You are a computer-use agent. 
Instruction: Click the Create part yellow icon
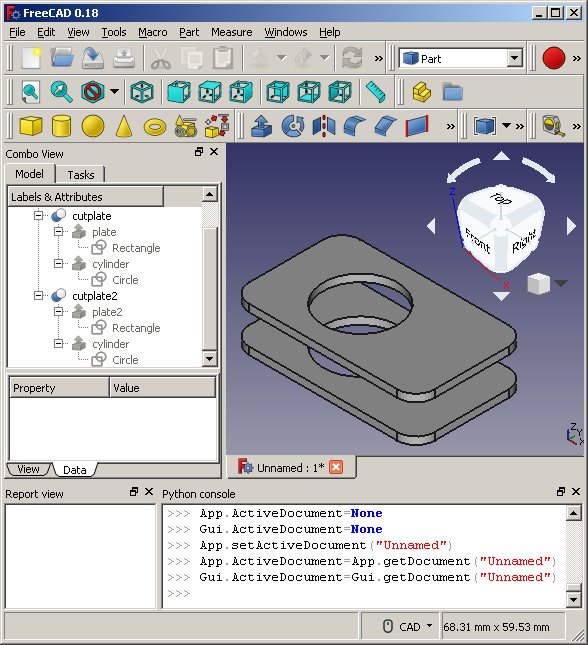click(422, 92)
